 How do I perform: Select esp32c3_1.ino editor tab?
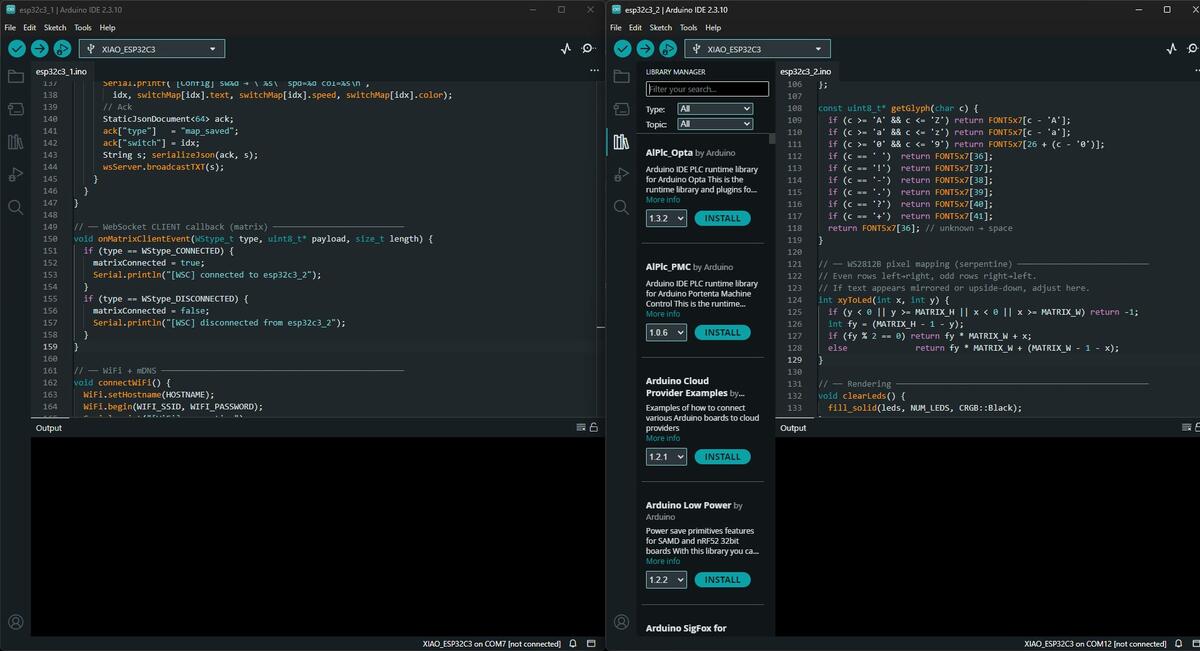tap(61, 72)
